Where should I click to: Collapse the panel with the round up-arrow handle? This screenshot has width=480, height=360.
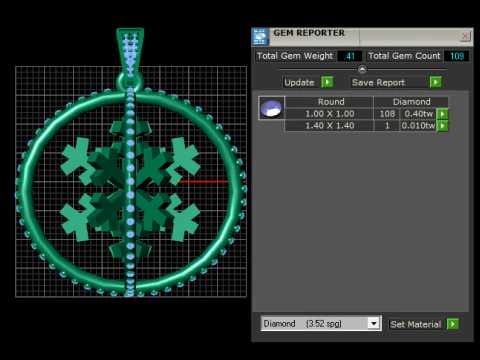tap(362, 69)
